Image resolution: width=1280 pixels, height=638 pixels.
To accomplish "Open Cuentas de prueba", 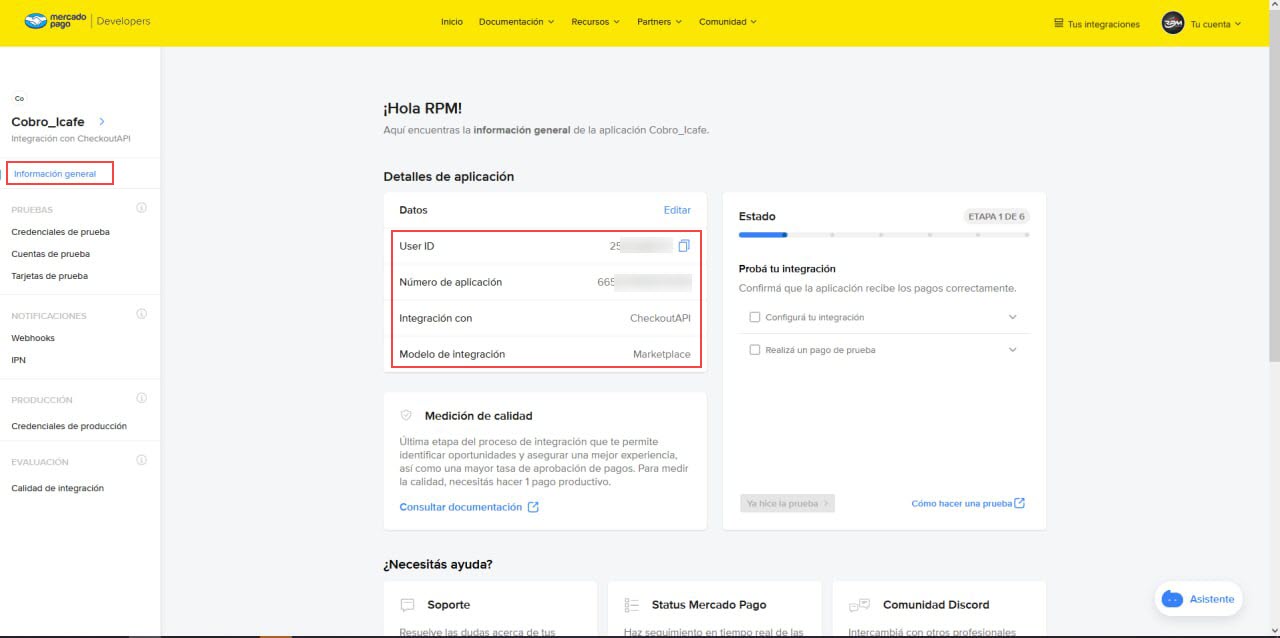I will (50, 254).
